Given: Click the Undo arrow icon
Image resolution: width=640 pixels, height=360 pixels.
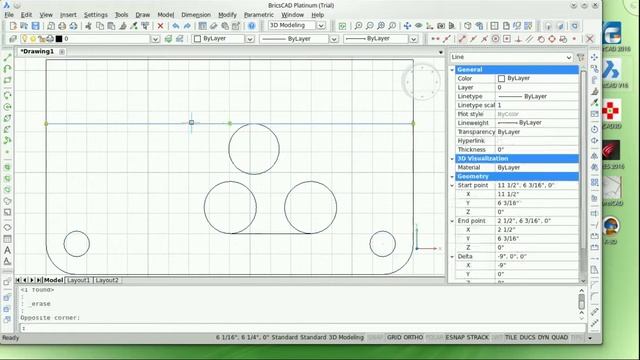Looking at the screenshot, I should click(176, 26).
